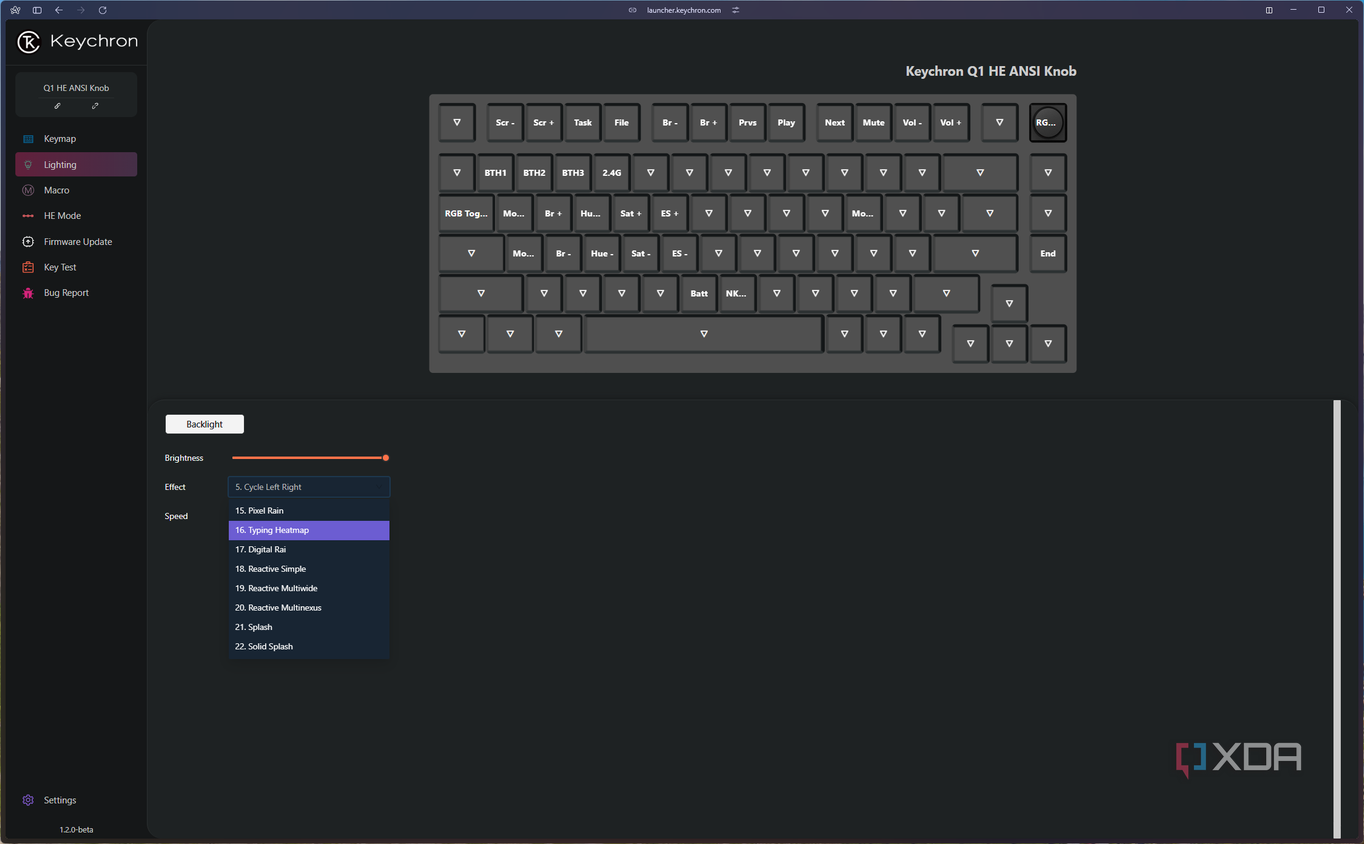The height and width of the screenshot is (844, 1364).
Task: Open the Keymap section icon
Action: (28, 139)
